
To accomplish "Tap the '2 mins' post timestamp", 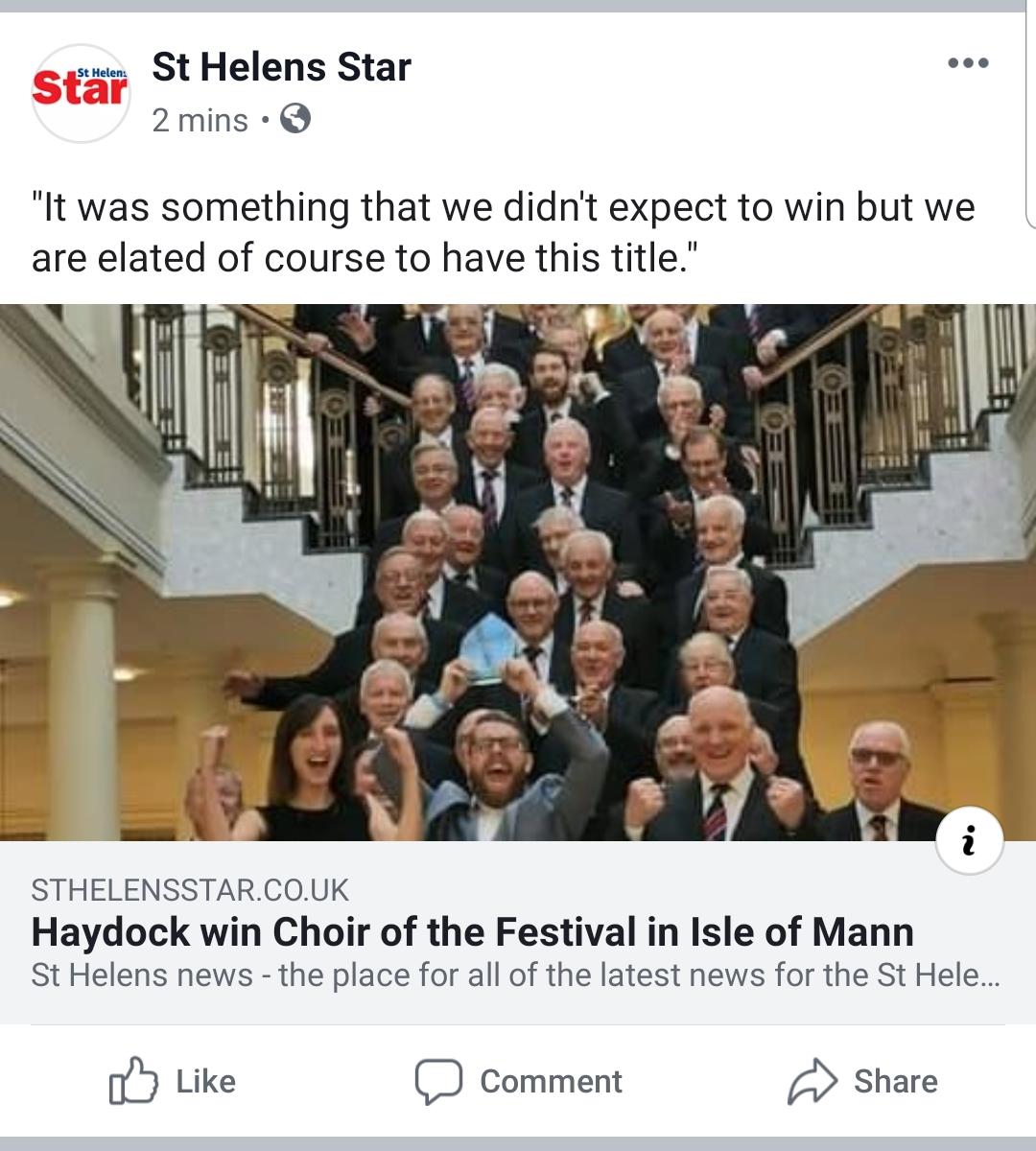I will 200,121.
